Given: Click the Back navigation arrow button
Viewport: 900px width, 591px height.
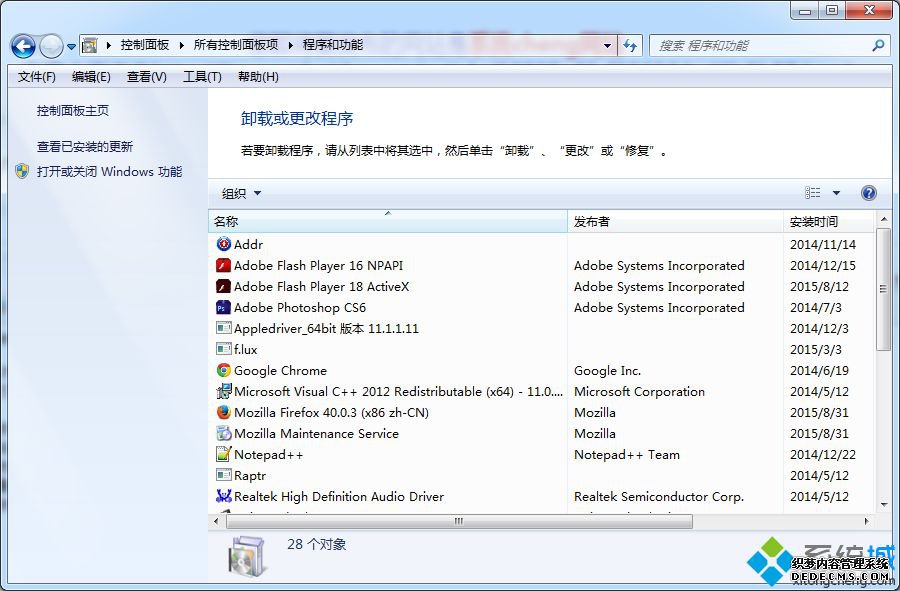Looking at the screenshot, I should [x=24, y=46].
